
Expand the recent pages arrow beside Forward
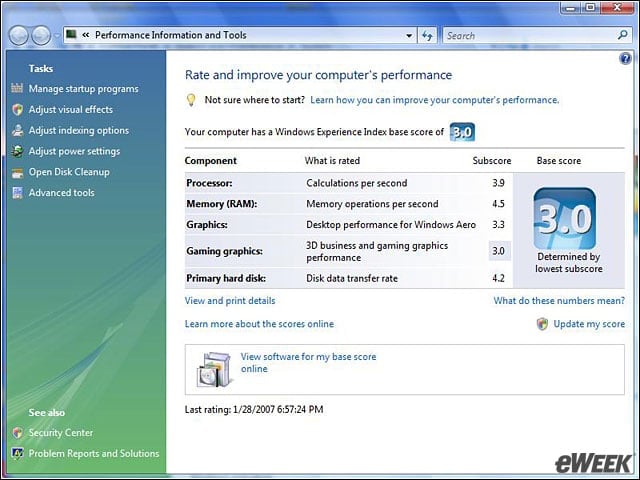[56, 36]
